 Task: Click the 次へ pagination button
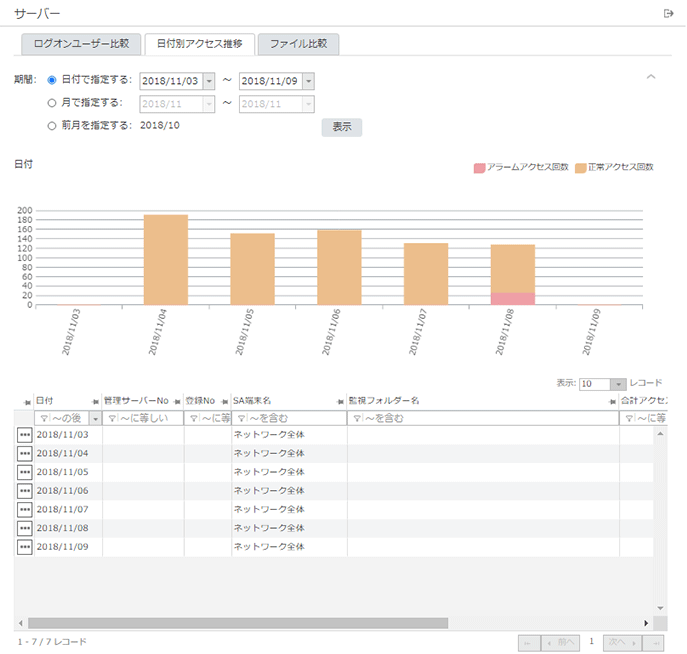[622, 643]
